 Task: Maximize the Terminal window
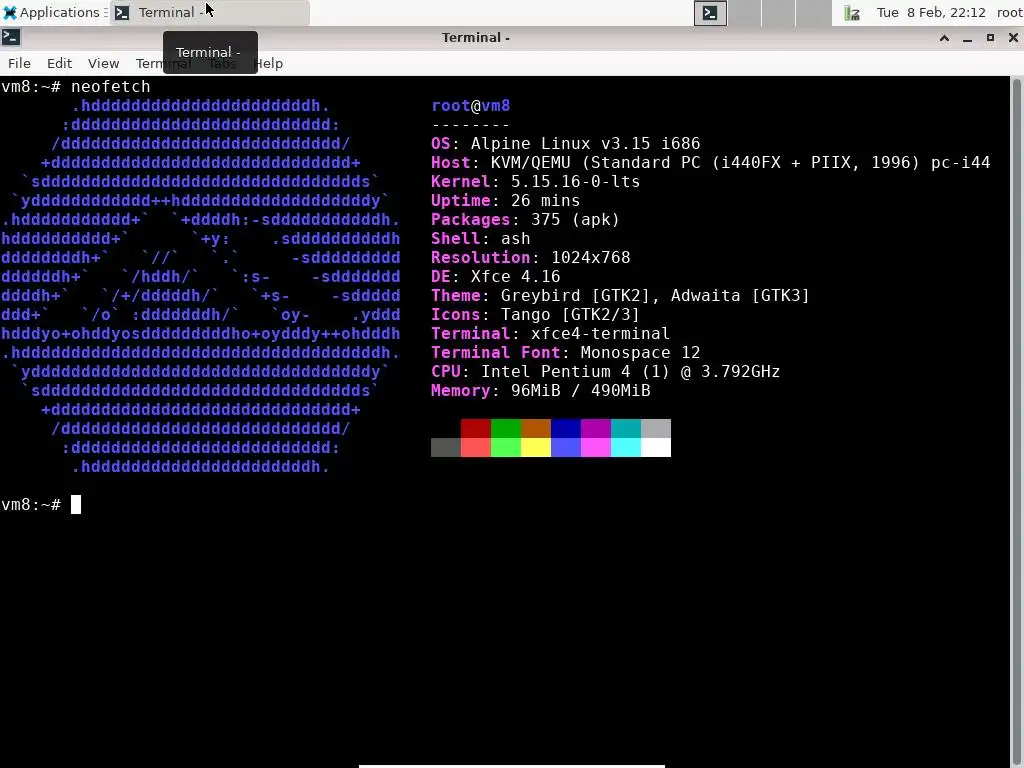(x=990, y=38)
